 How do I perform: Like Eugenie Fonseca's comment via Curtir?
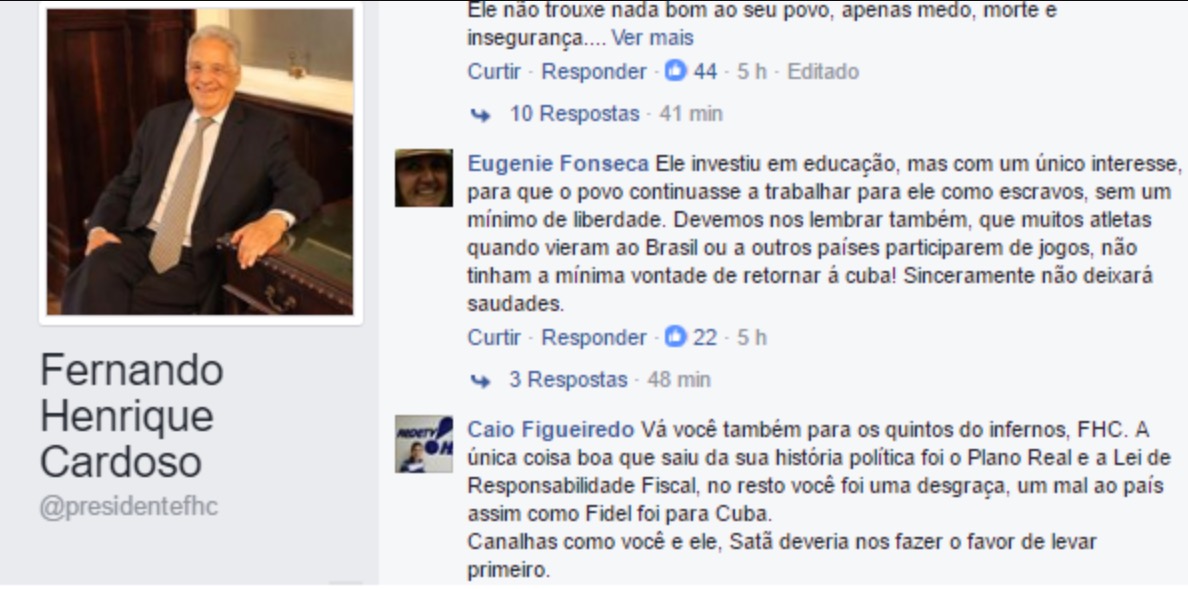click(x=494, y=337)
